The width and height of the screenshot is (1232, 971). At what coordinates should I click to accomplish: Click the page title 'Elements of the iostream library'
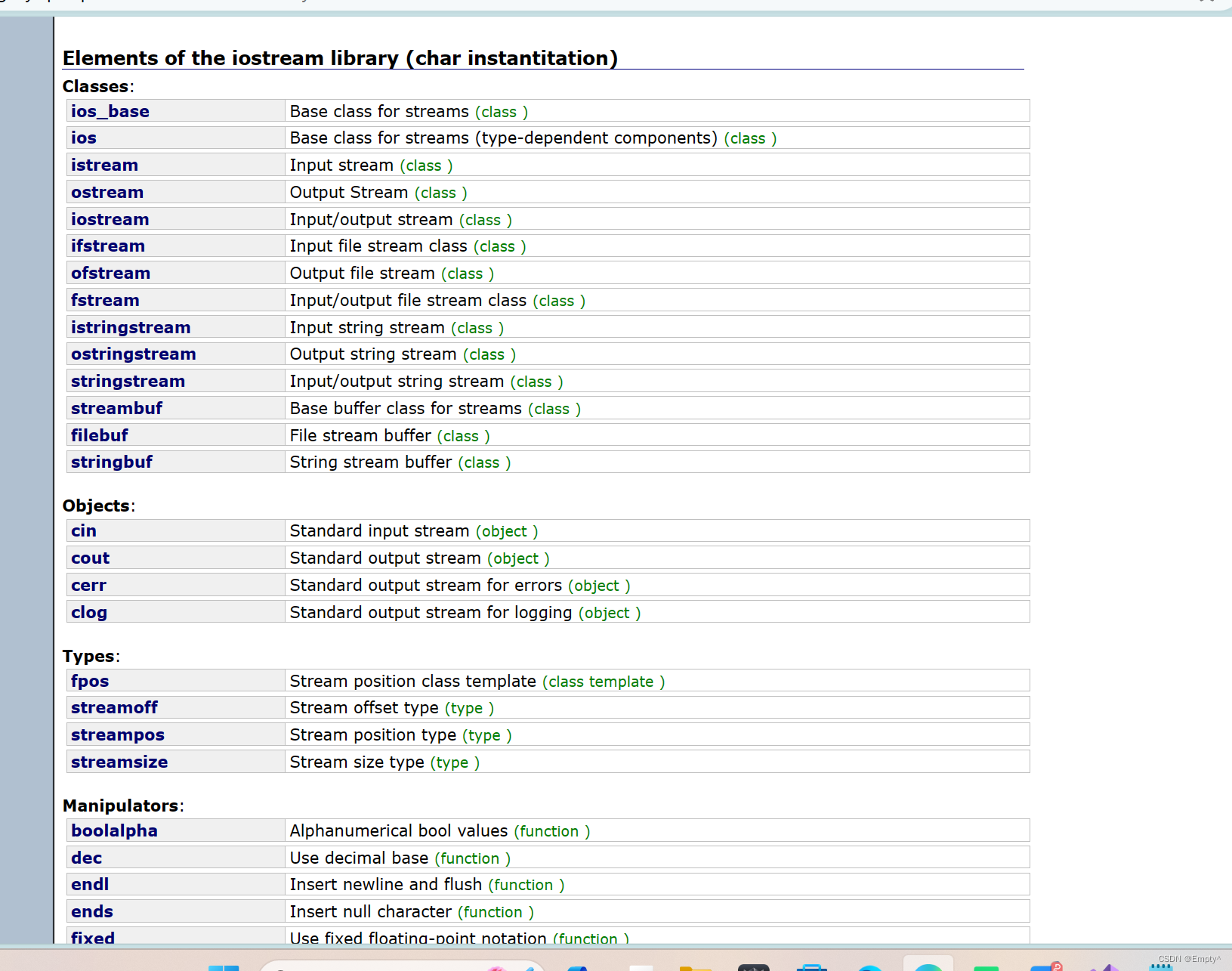(x=340, y=58)
